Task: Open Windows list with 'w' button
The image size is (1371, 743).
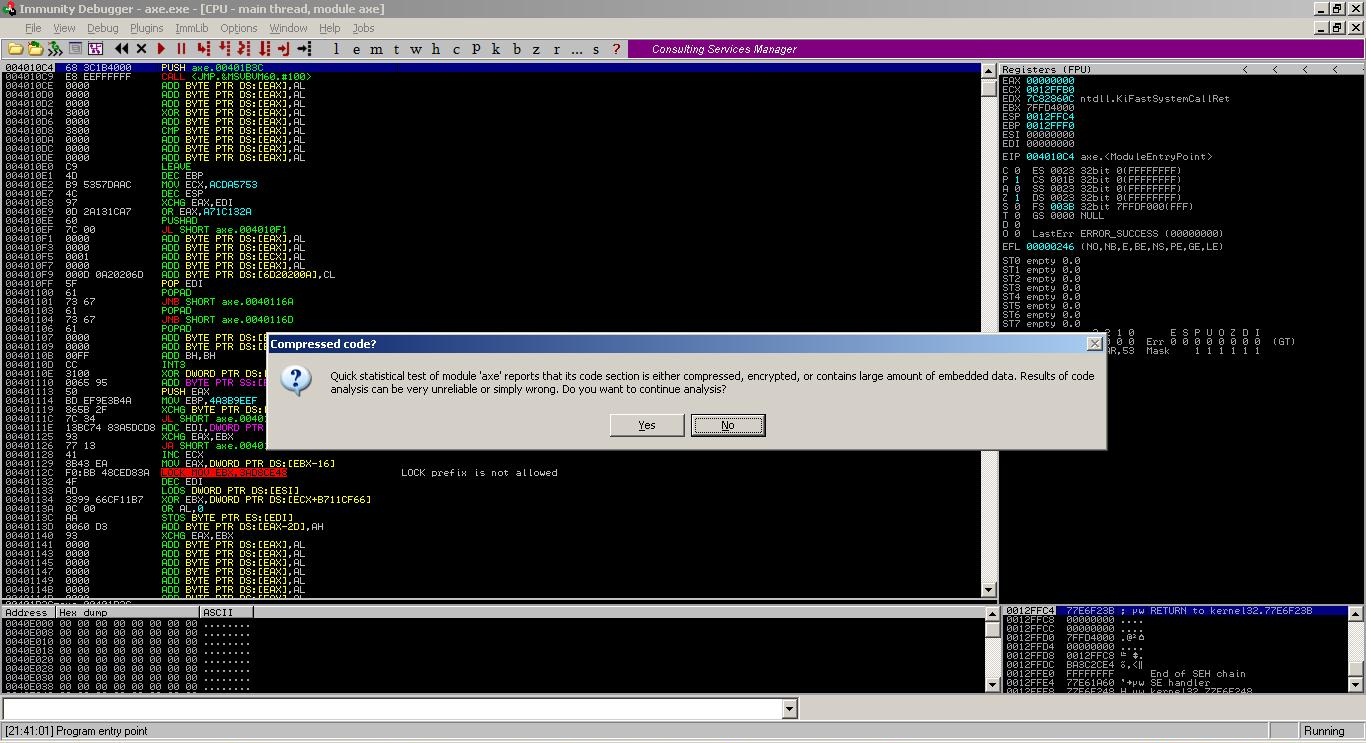Action: pyautogui.click(x=415, y=48)
